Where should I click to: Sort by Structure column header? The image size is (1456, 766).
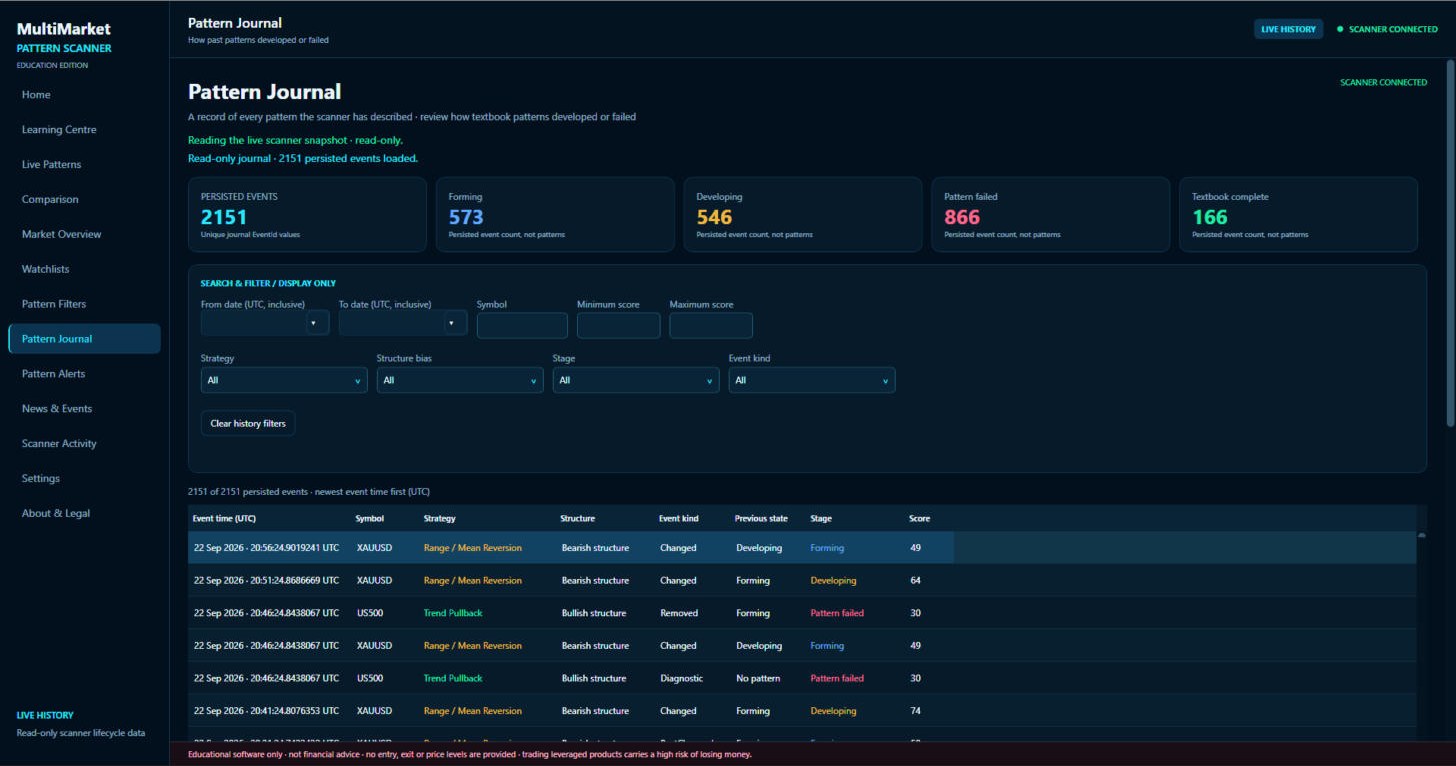pos(577,518)
